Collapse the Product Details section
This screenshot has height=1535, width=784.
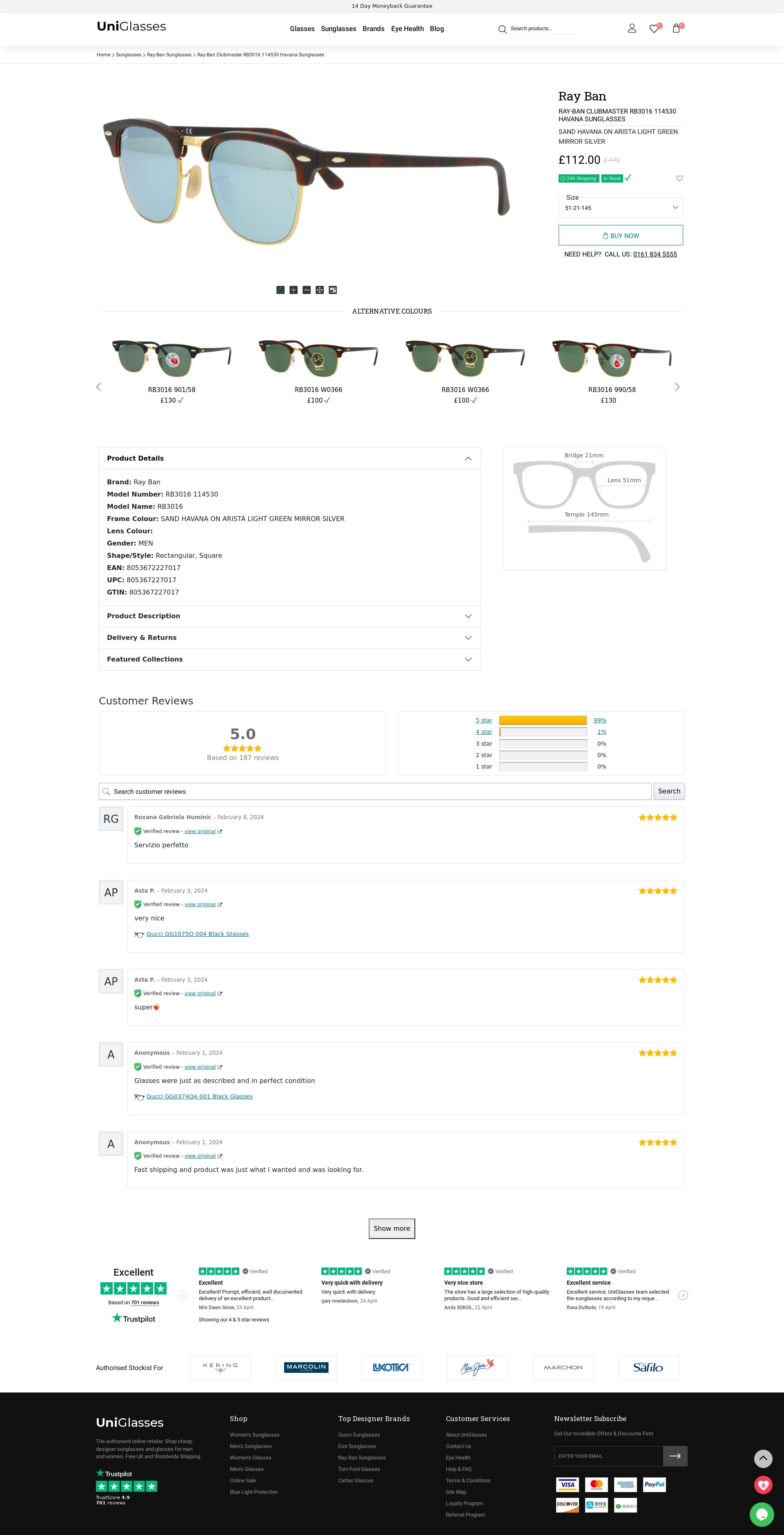point(290,458)
